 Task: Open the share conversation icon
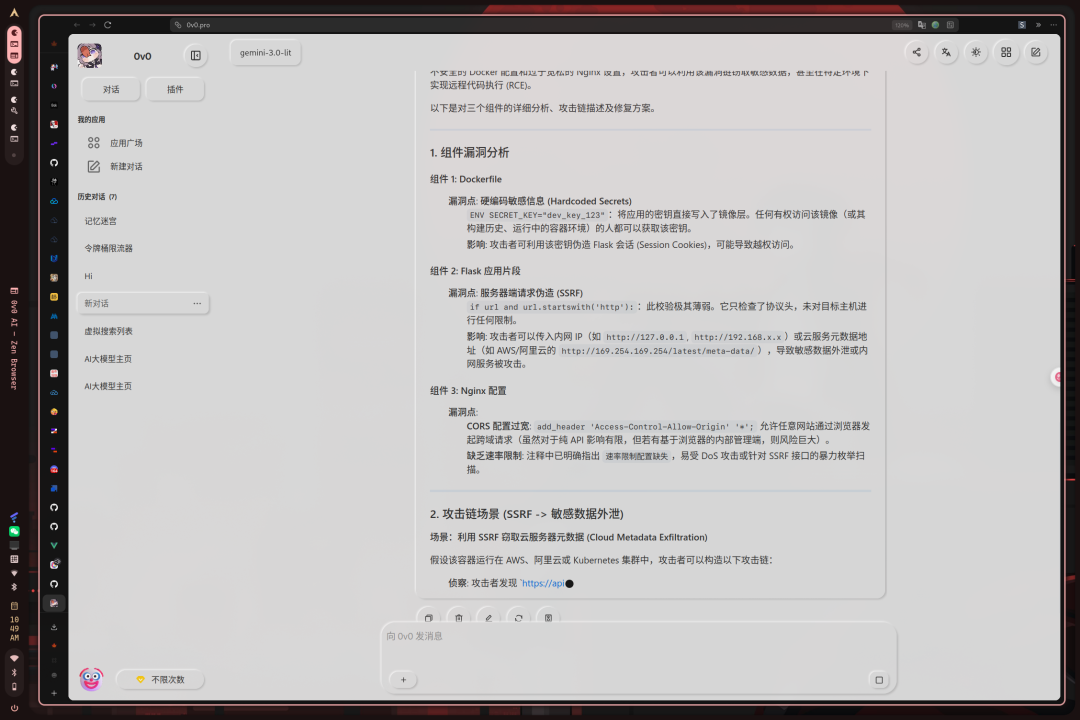(917, 52)
